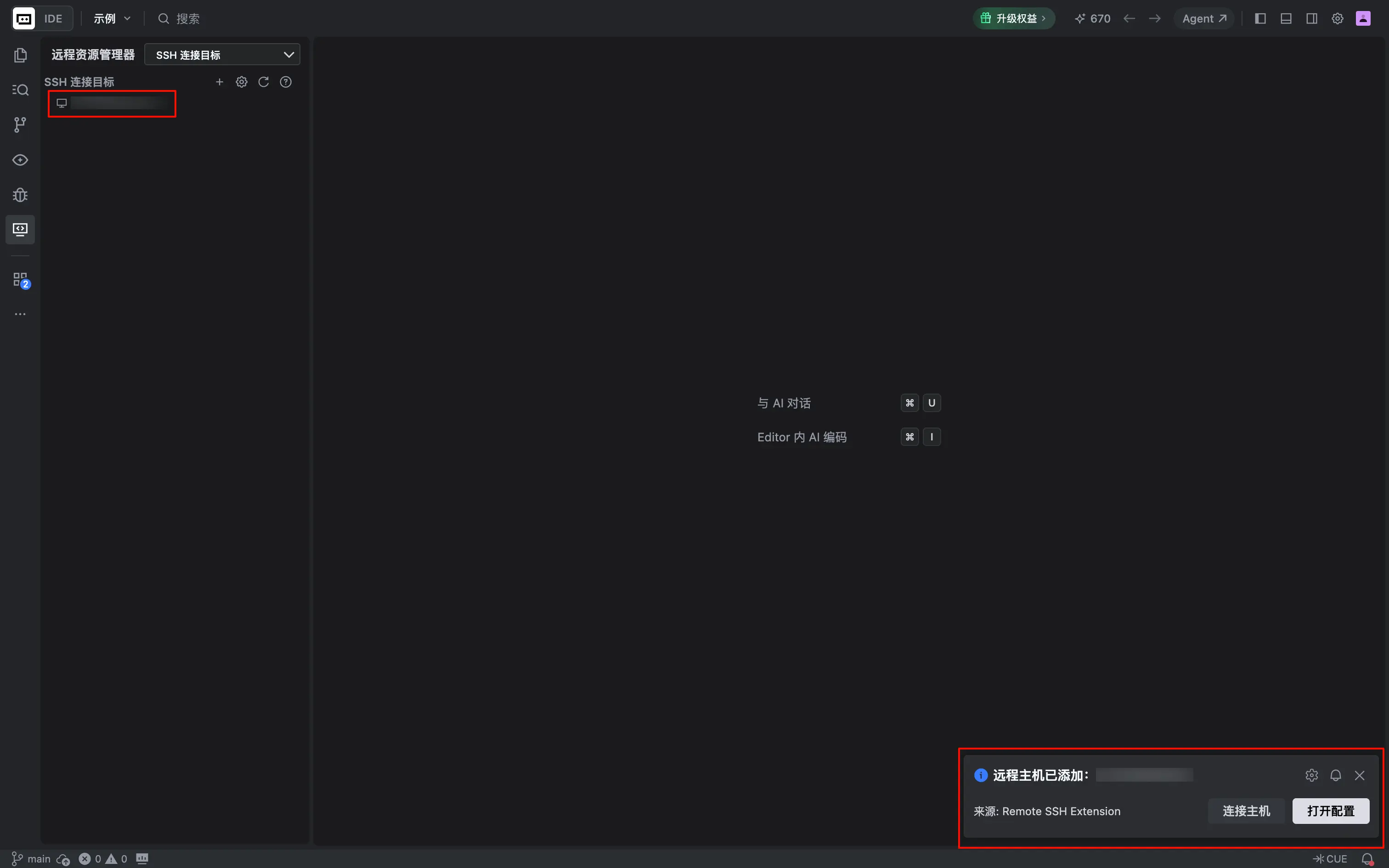Image resolution: width=1389 pixels, height=868 pixels.
Task: Click the plus icon to add SSH target
Action: pos(219,82)
